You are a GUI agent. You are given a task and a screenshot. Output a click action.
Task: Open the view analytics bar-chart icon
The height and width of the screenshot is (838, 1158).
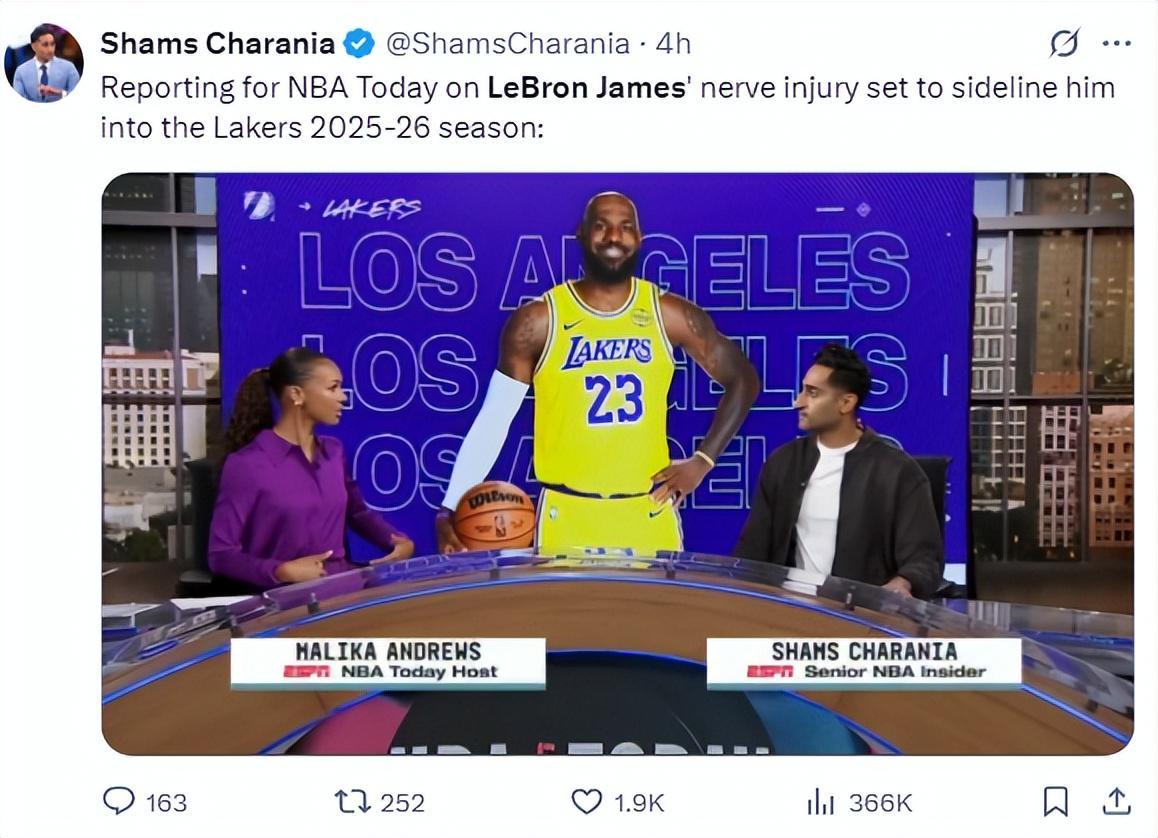[819, 801]
